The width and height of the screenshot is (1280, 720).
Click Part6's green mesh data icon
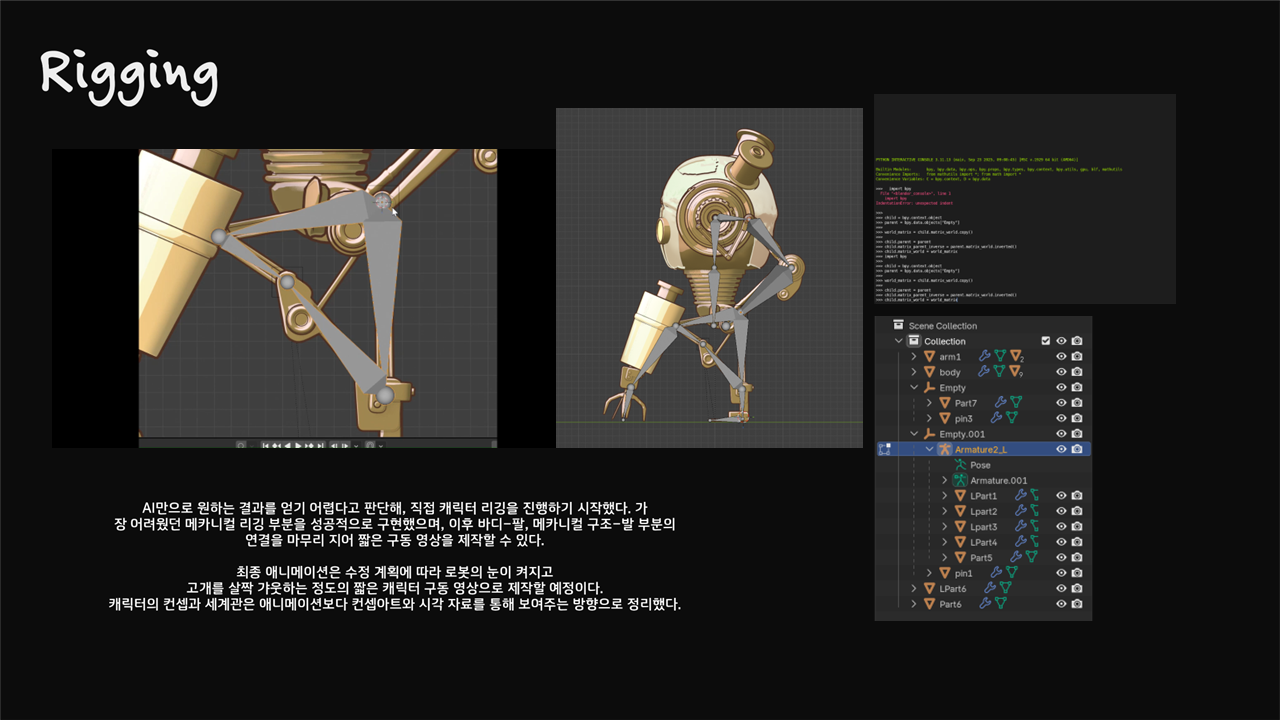[1001, 603]
